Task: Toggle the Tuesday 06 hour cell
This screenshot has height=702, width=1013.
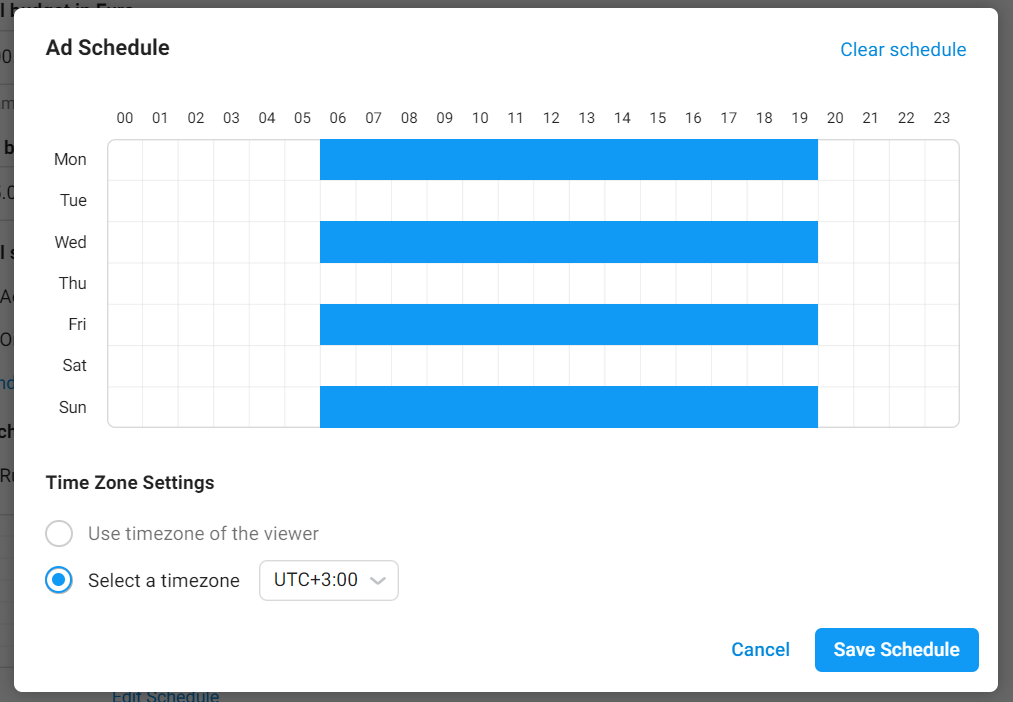Action: pyautogui.click(x=338, y=201)
